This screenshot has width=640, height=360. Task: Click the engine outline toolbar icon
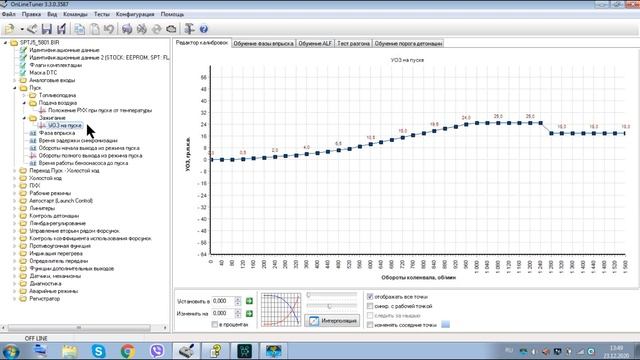(171, 29)
